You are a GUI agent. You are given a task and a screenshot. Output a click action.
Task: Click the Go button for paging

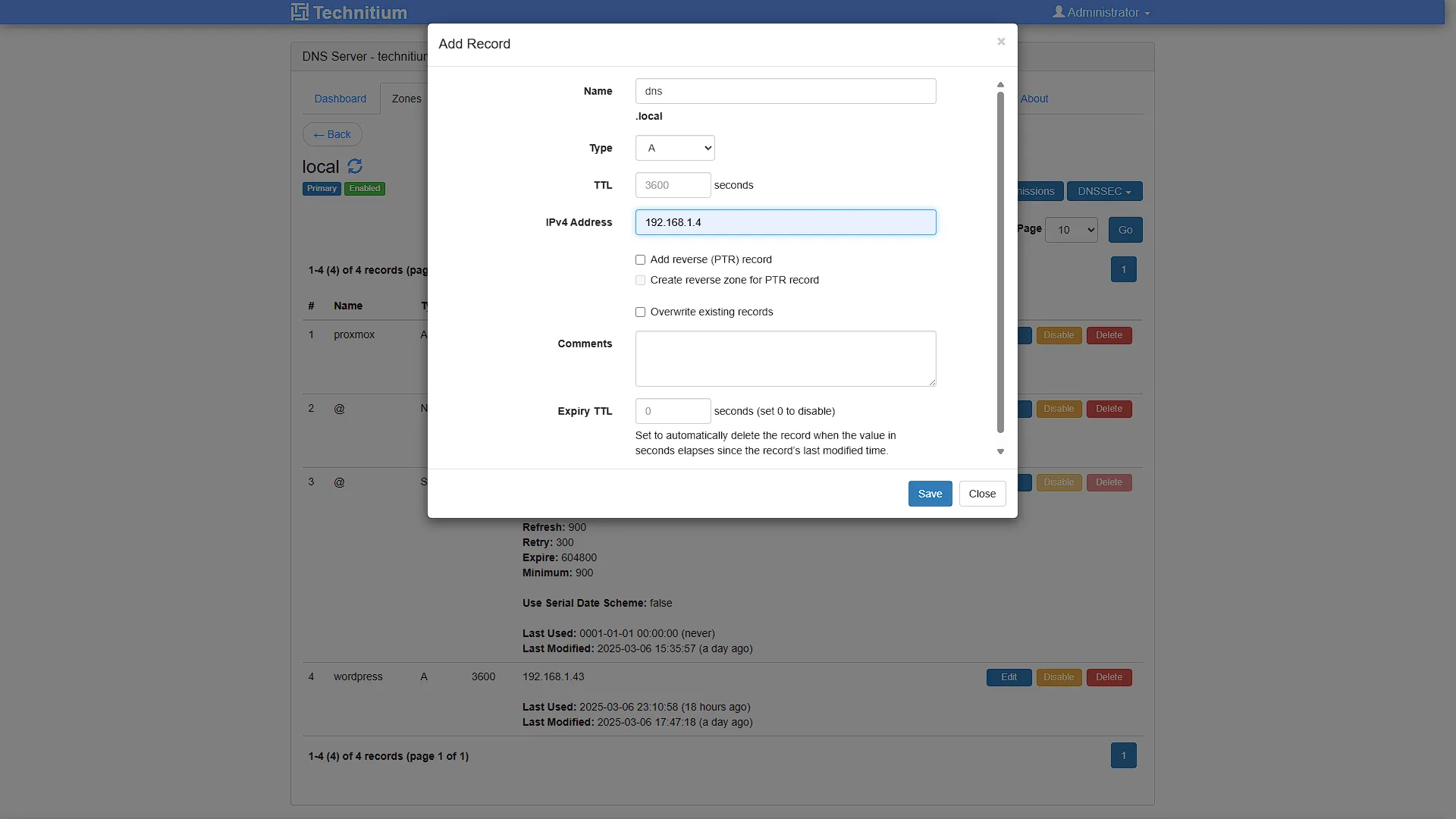pyautogui.click(x=1125, y=230)
